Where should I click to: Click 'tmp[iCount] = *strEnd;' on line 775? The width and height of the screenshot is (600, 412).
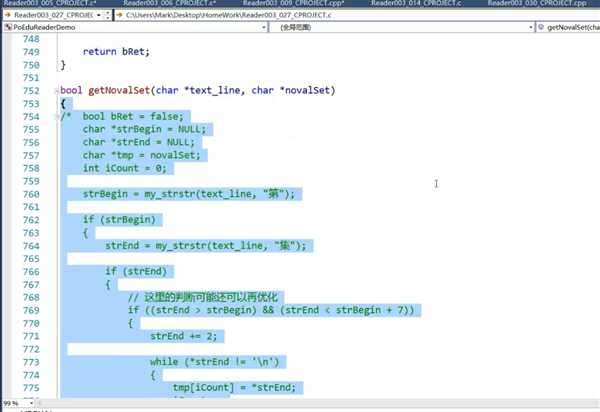pyautogui.click(x=234, y=388)
